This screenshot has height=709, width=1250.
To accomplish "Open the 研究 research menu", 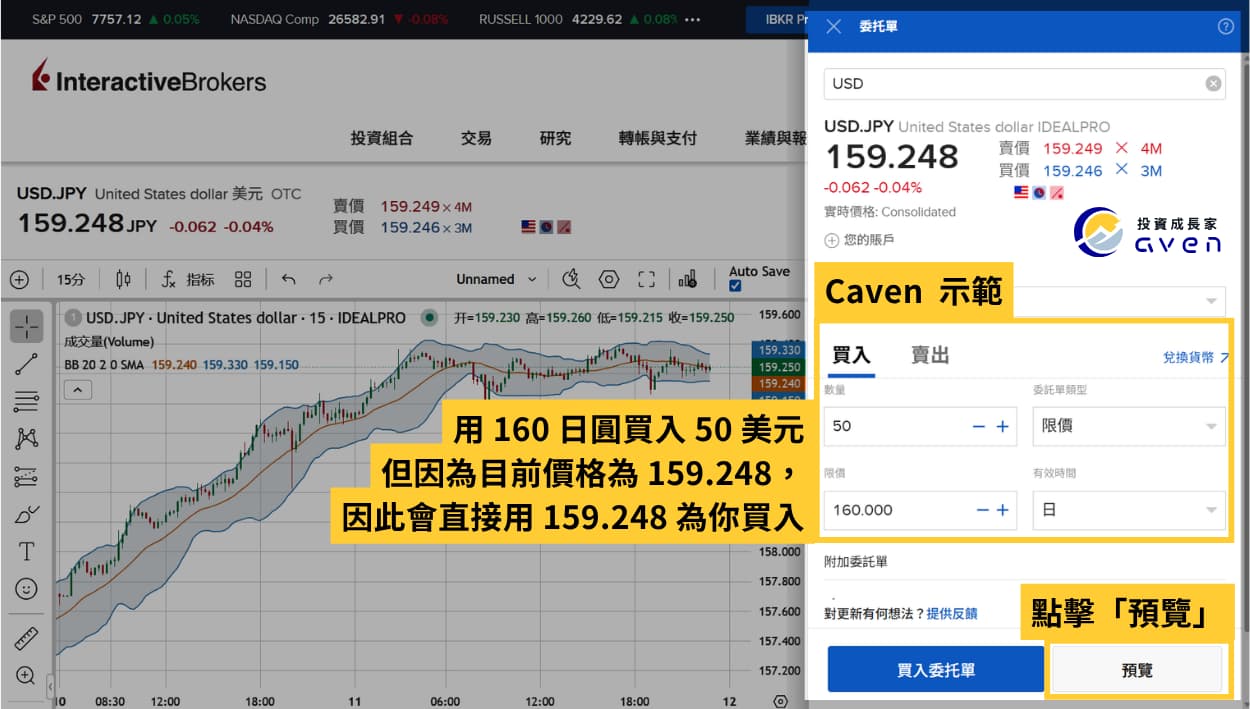I will click(555, 138).
